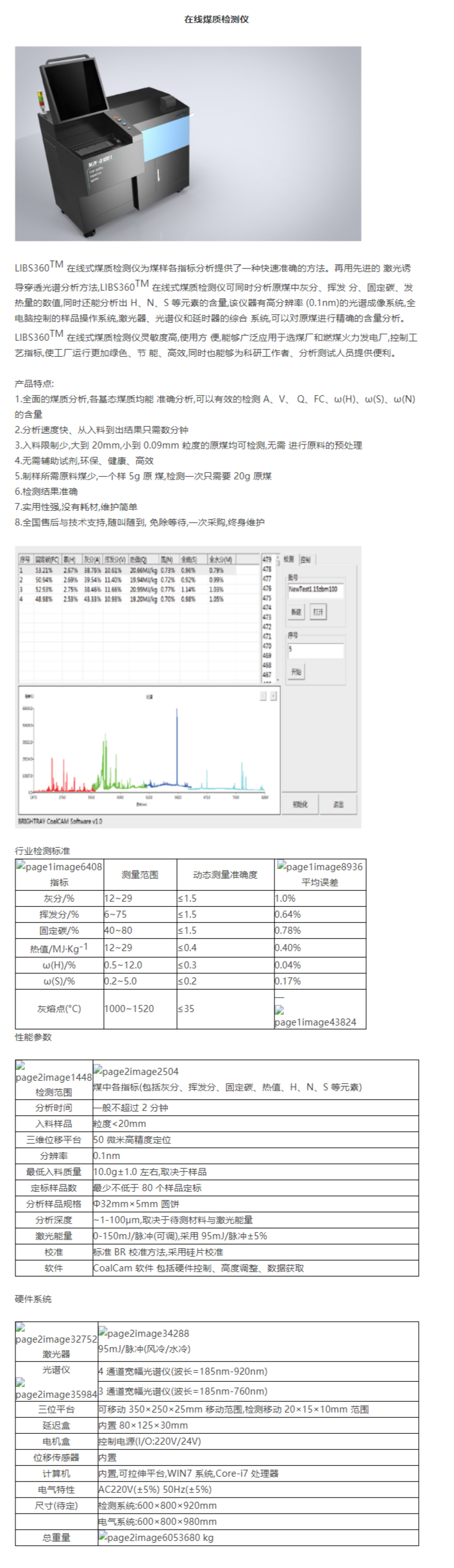
Task: Click the 退出 button
Action: click(x=339, y=804)
